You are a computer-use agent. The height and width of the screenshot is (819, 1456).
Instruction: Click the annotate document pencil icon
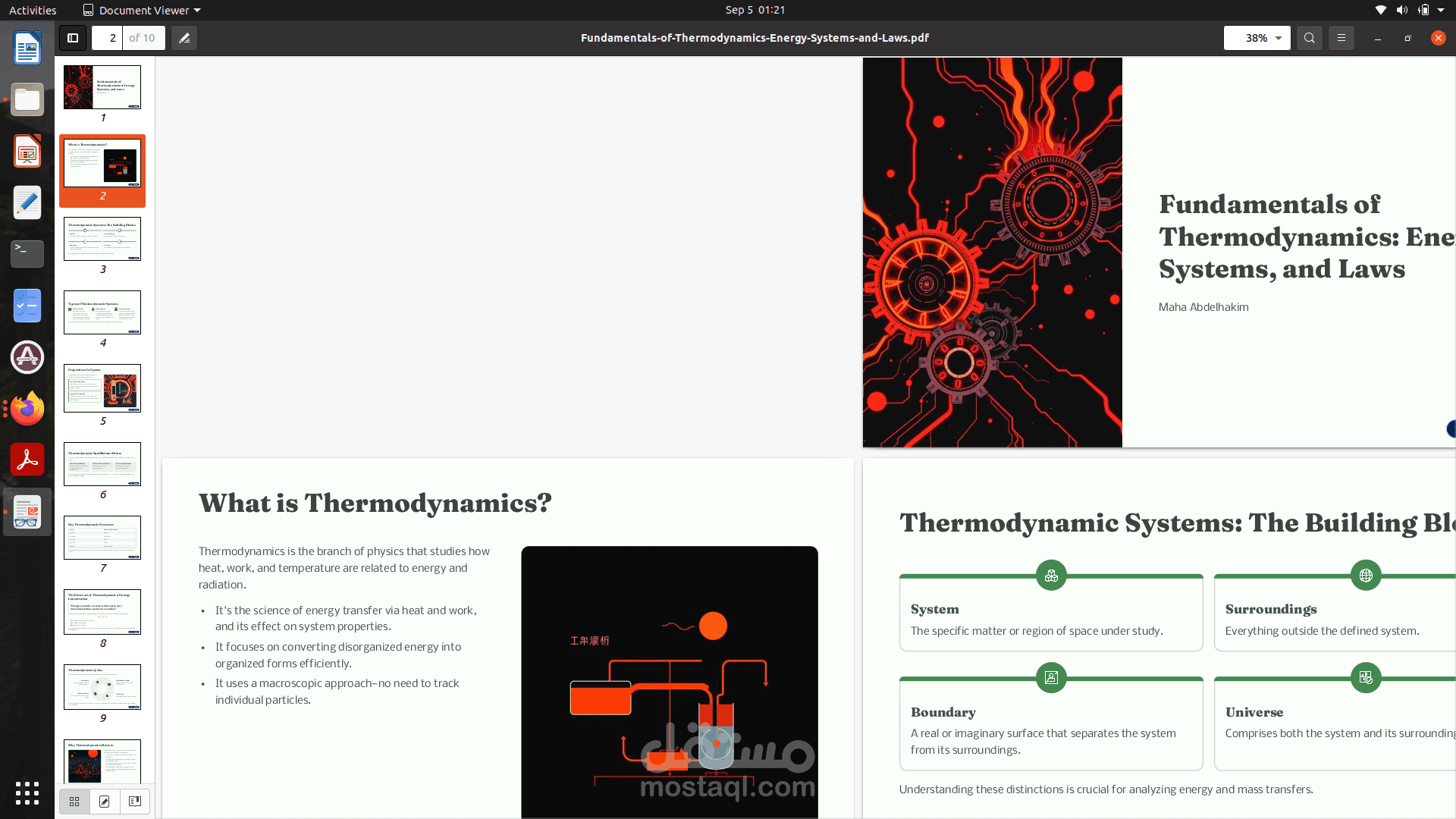184,38
